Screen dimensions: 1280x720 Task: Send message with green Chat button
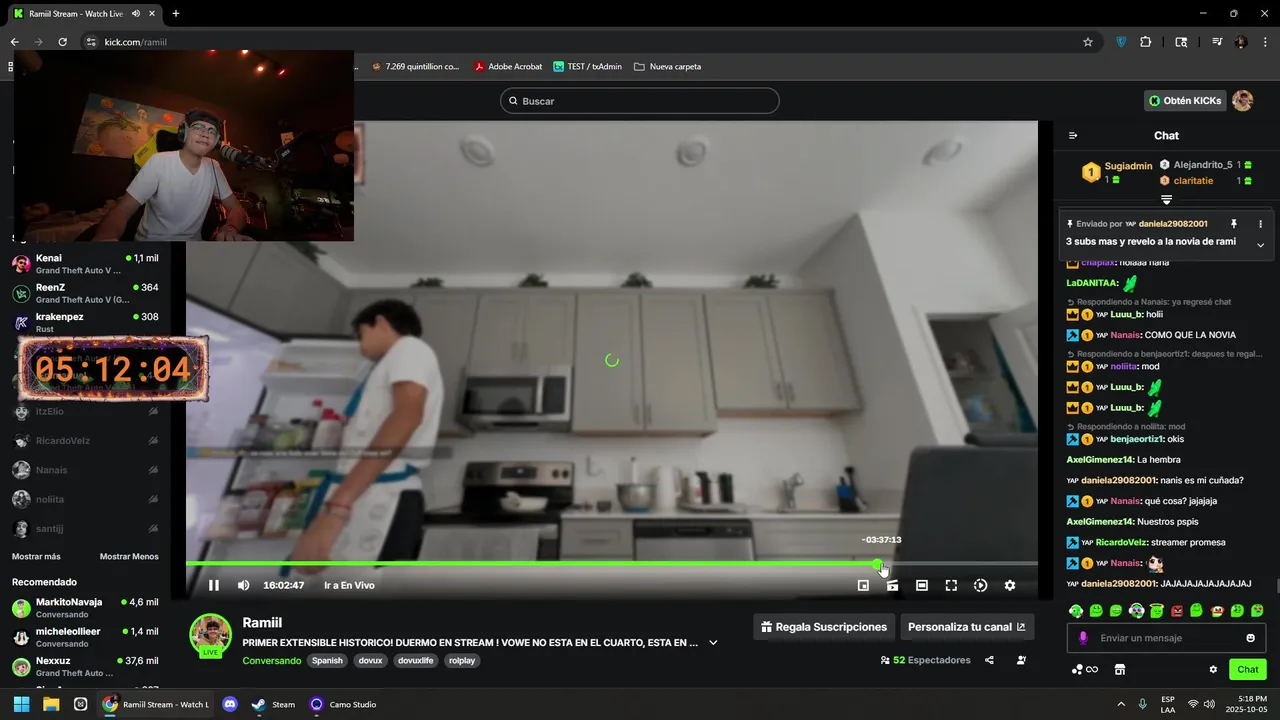pyautogui.click(x=1248, y=669)
